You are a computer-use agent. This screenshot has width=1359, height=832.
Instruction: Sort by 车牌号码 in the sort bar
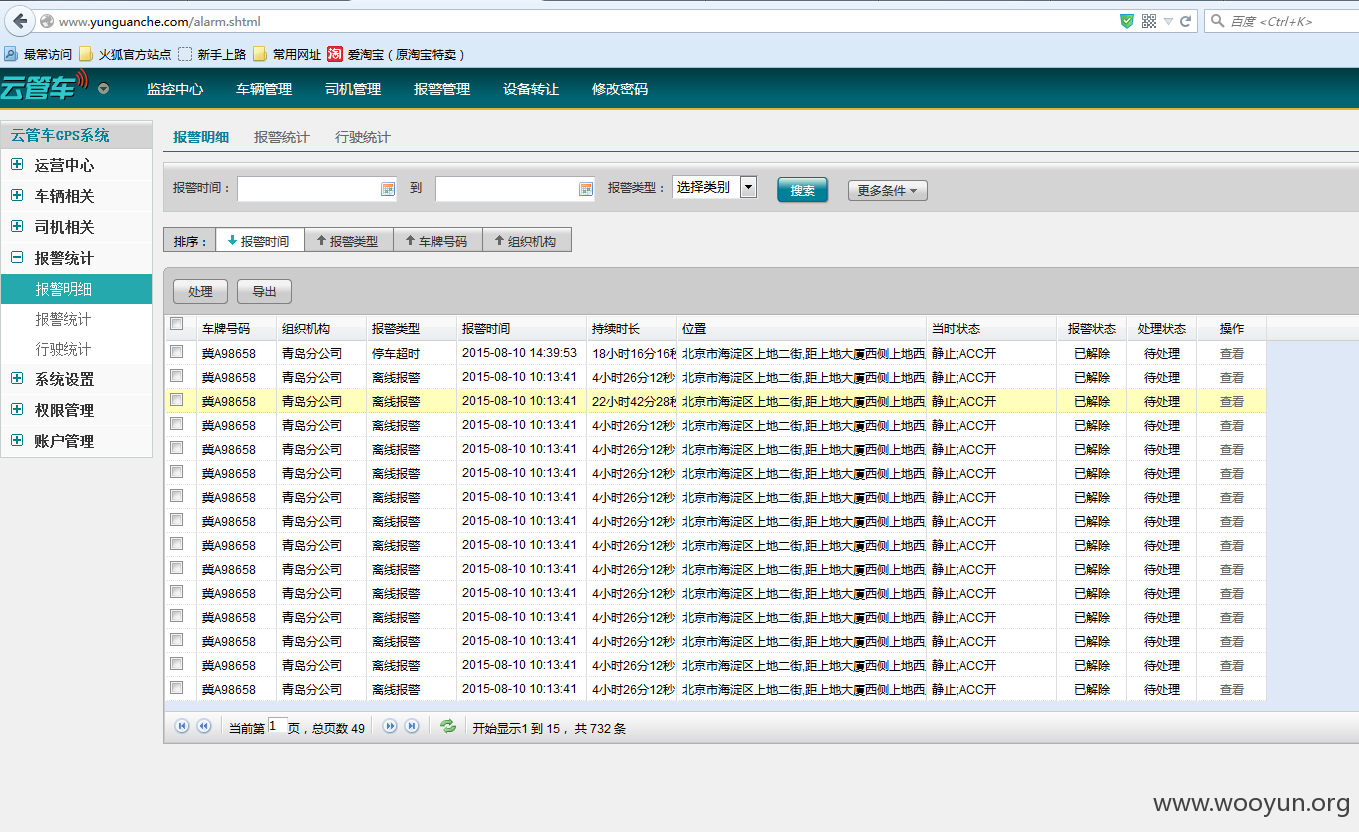click(438, 240)
